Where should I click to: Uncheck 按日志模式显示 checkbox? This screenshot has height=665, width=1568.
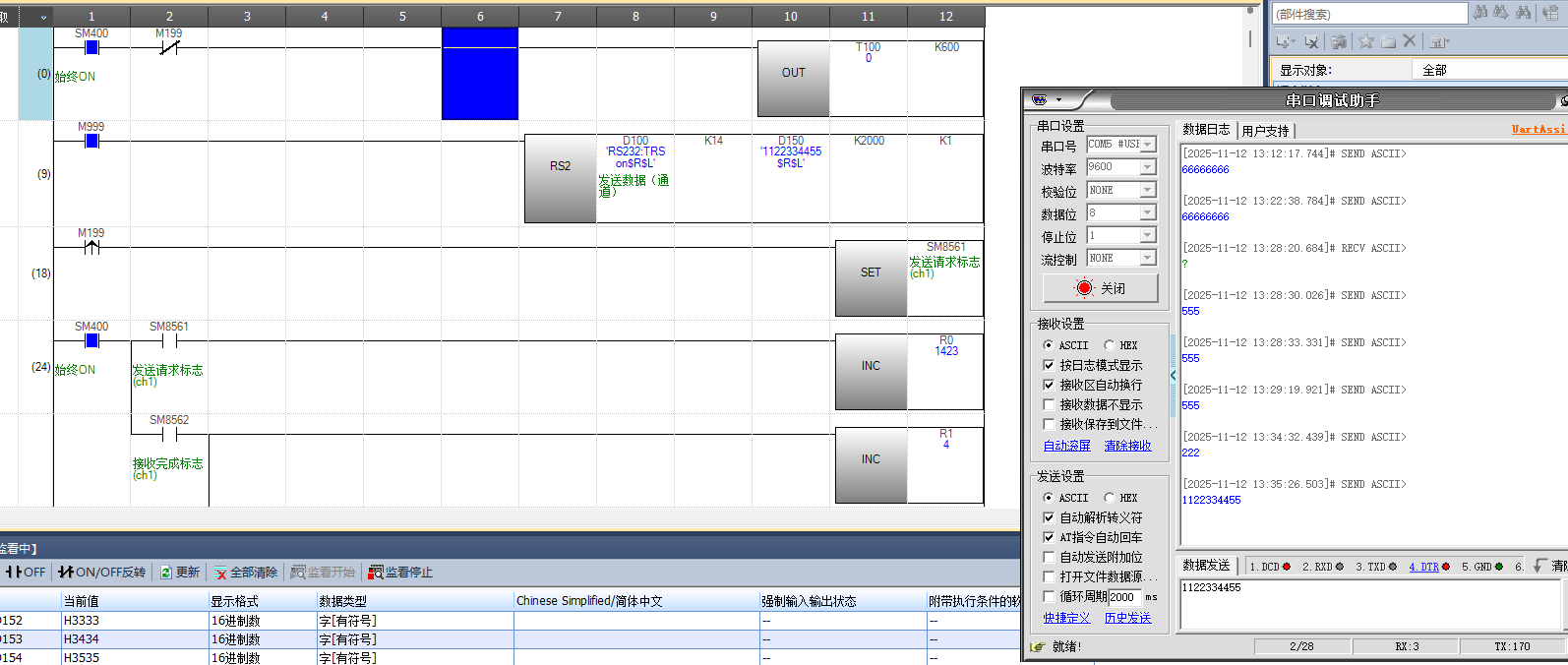pos(1049,365)
